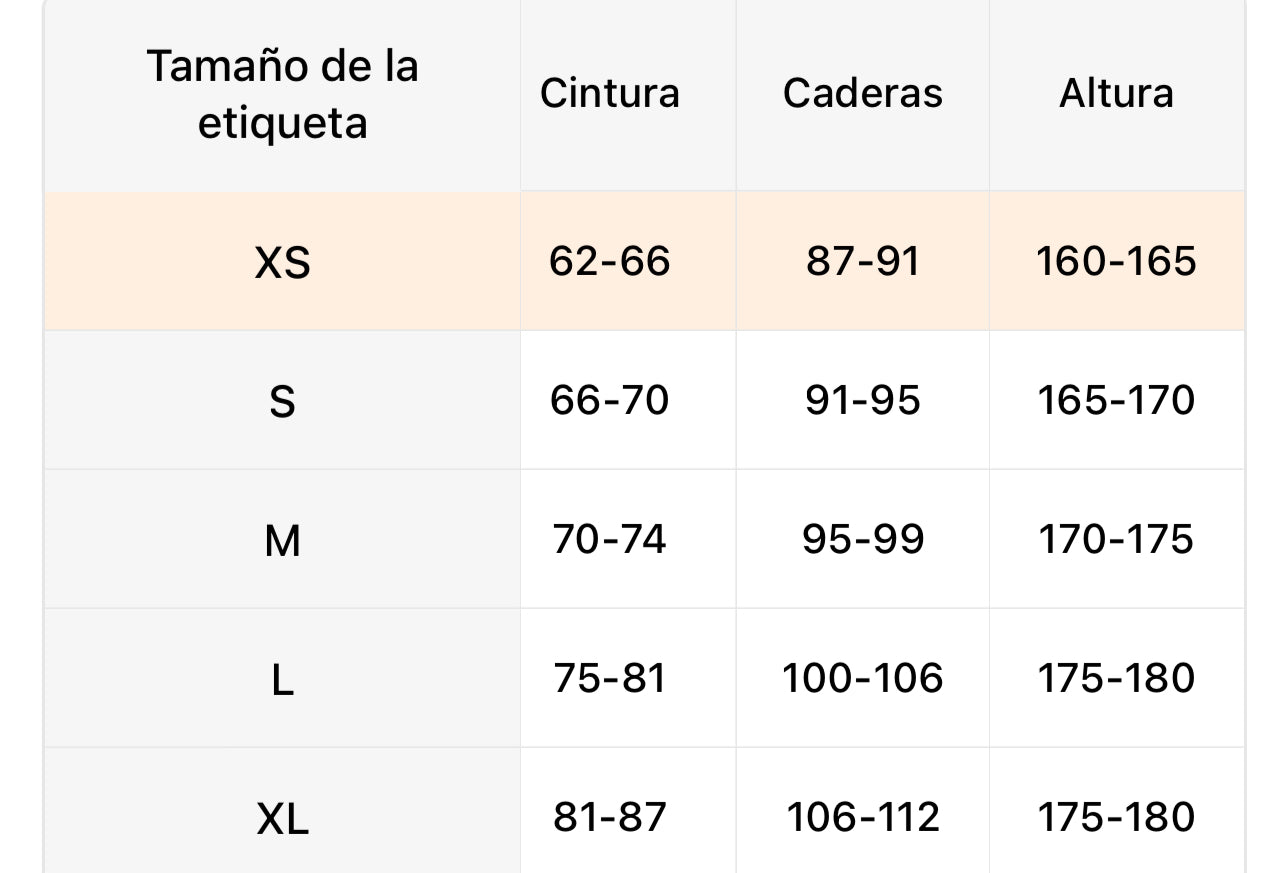
Task: Click the 62-66 waist cell
Action: point(609,261)
